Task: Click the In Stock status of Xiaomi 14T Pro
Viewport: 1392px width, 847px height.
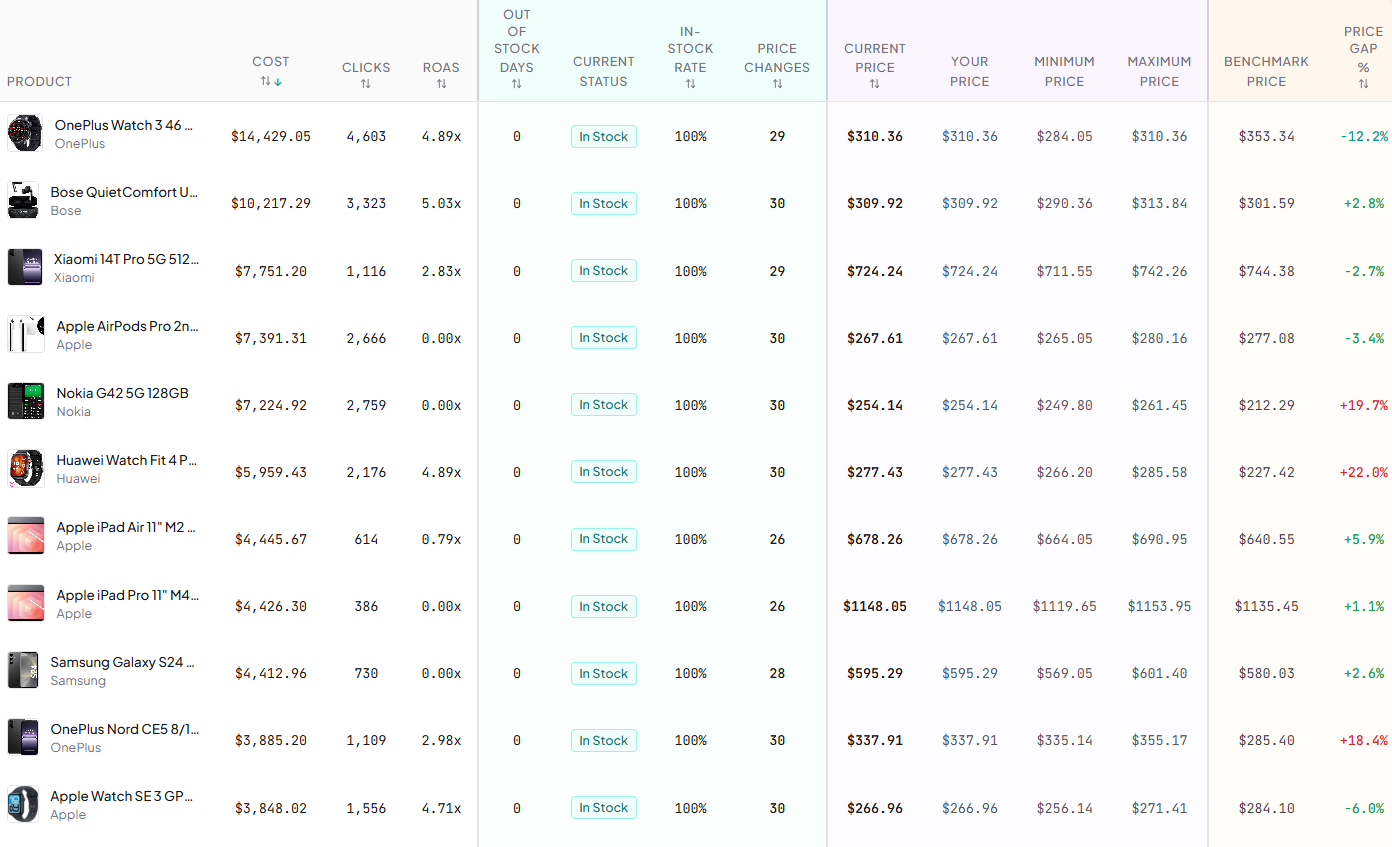Action: click(603, 270)
